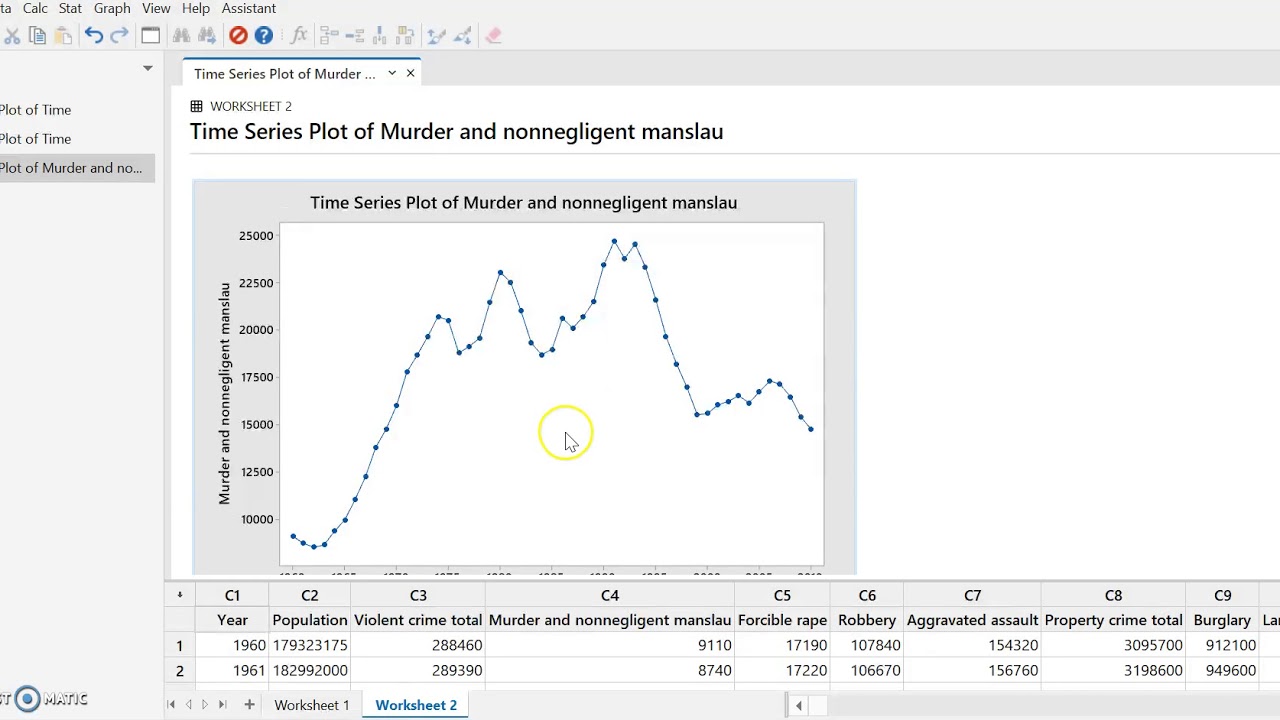Add a new worksheet with plus icon
Screen dimensions: 1280x720
click(x=249, y=705)
